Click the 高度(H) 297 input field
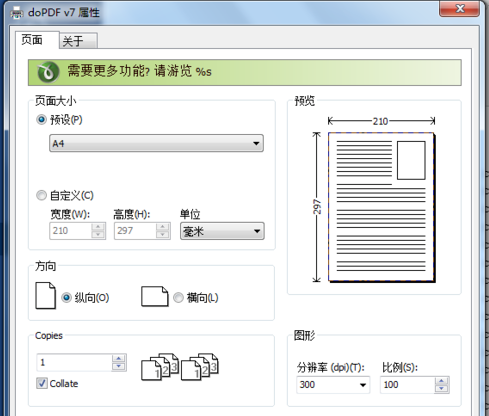 point(136,231)
